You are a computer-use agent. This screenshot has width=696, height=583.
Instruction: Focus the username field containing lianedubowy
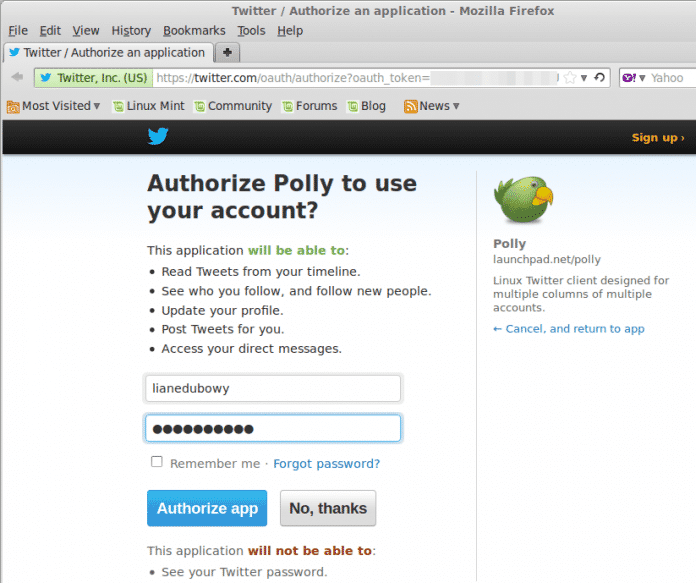click(x=273, y=388)
